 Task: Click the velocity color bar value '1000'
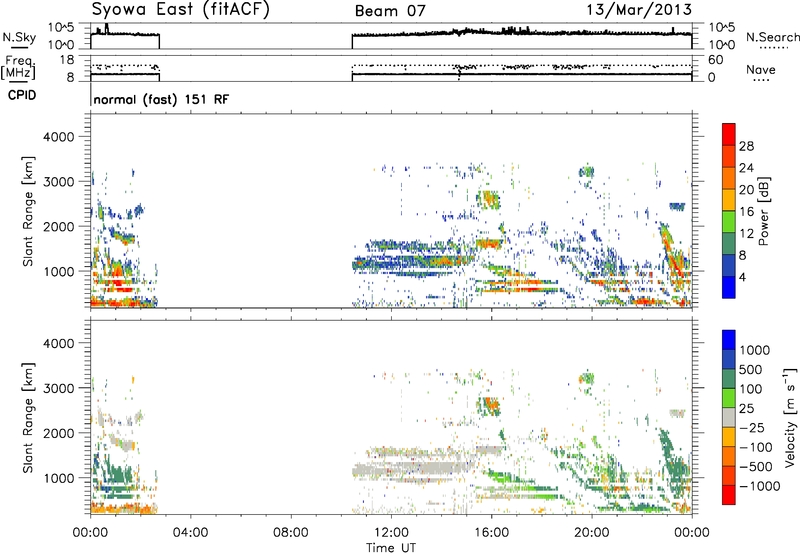pos(755,350)
